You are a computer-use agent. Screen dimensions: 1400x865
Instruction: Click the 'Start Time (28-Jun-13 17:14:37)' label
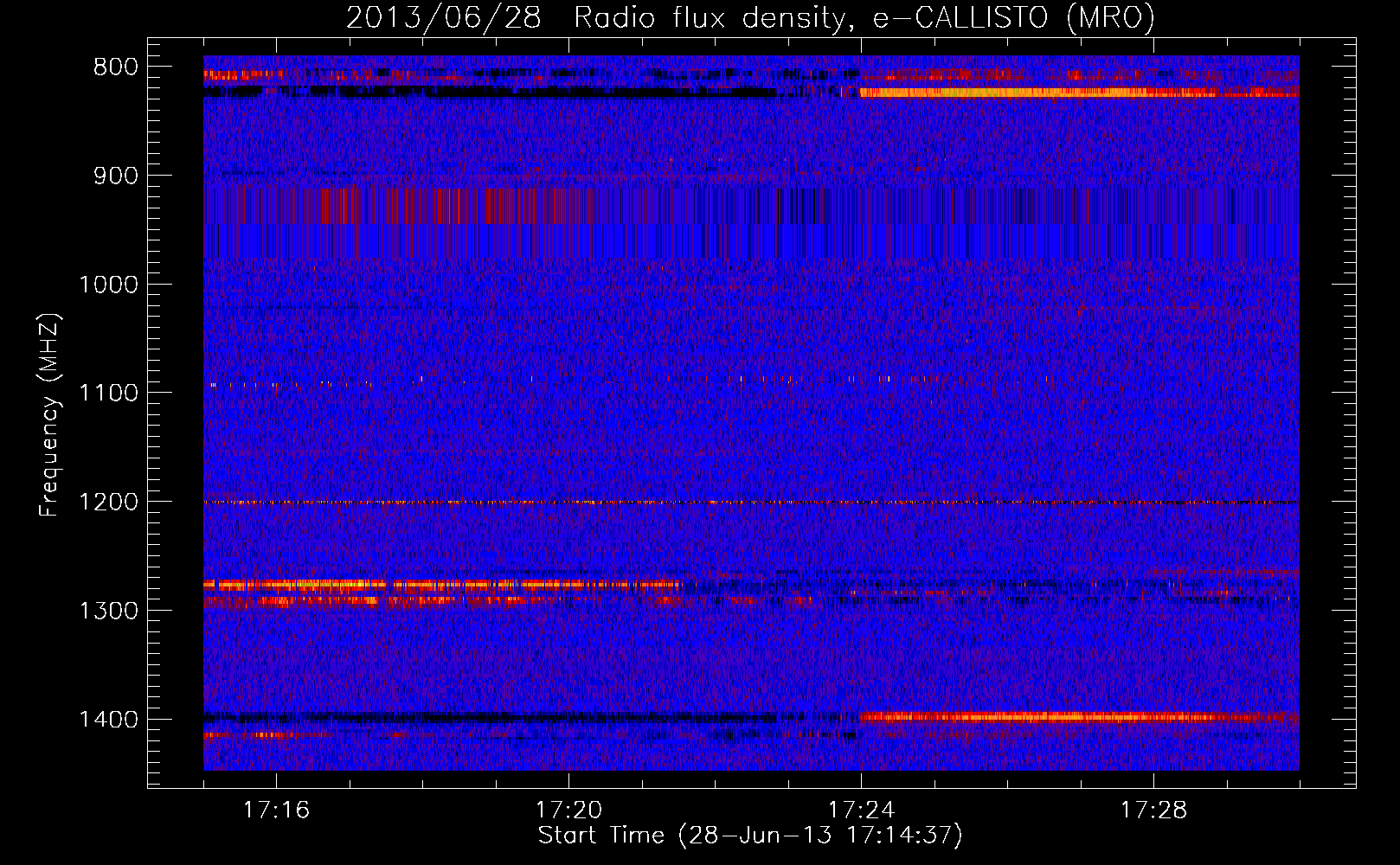pyautogui.click(x=750, y=836)
